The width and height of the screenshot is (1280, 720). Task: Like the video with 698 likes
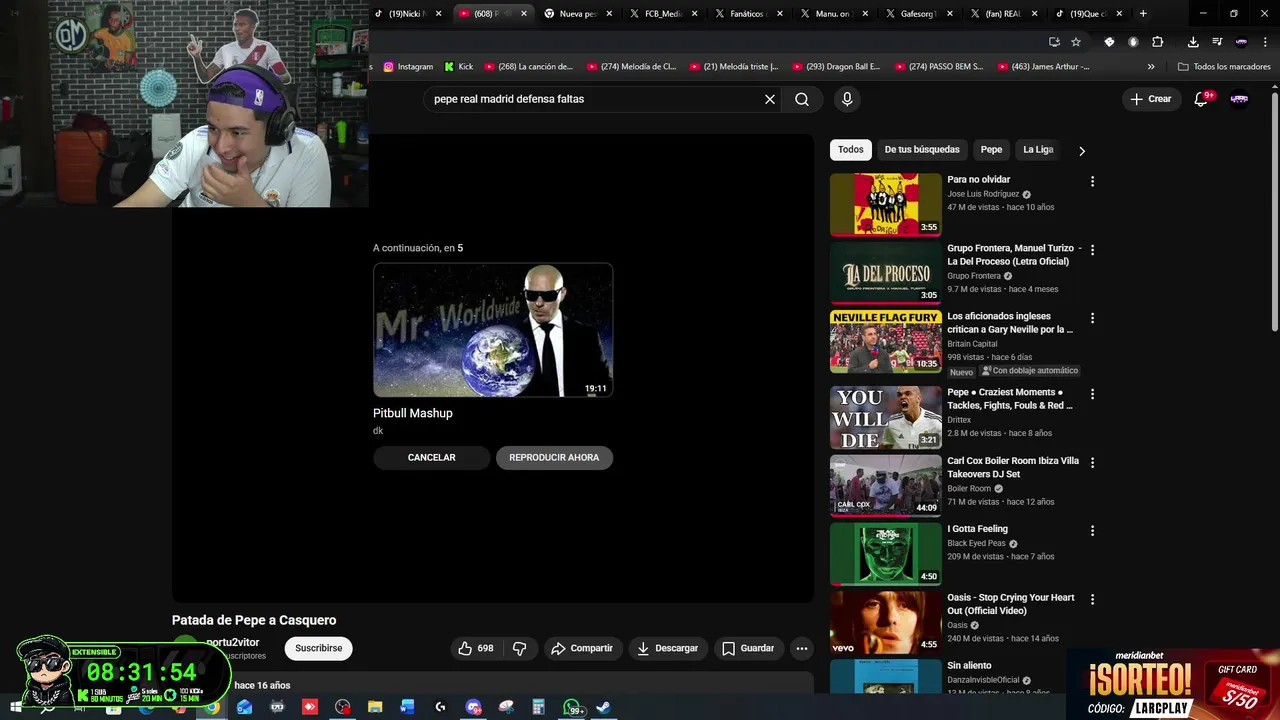[475, 648]
